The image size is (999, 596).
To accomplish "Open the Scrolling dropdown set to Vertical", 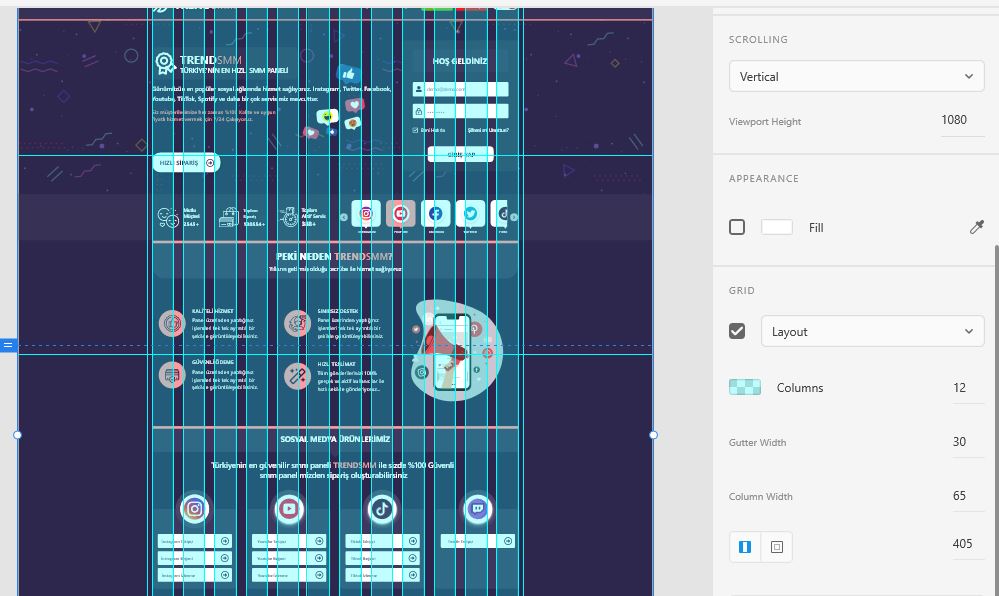I will tap(856, 76).
